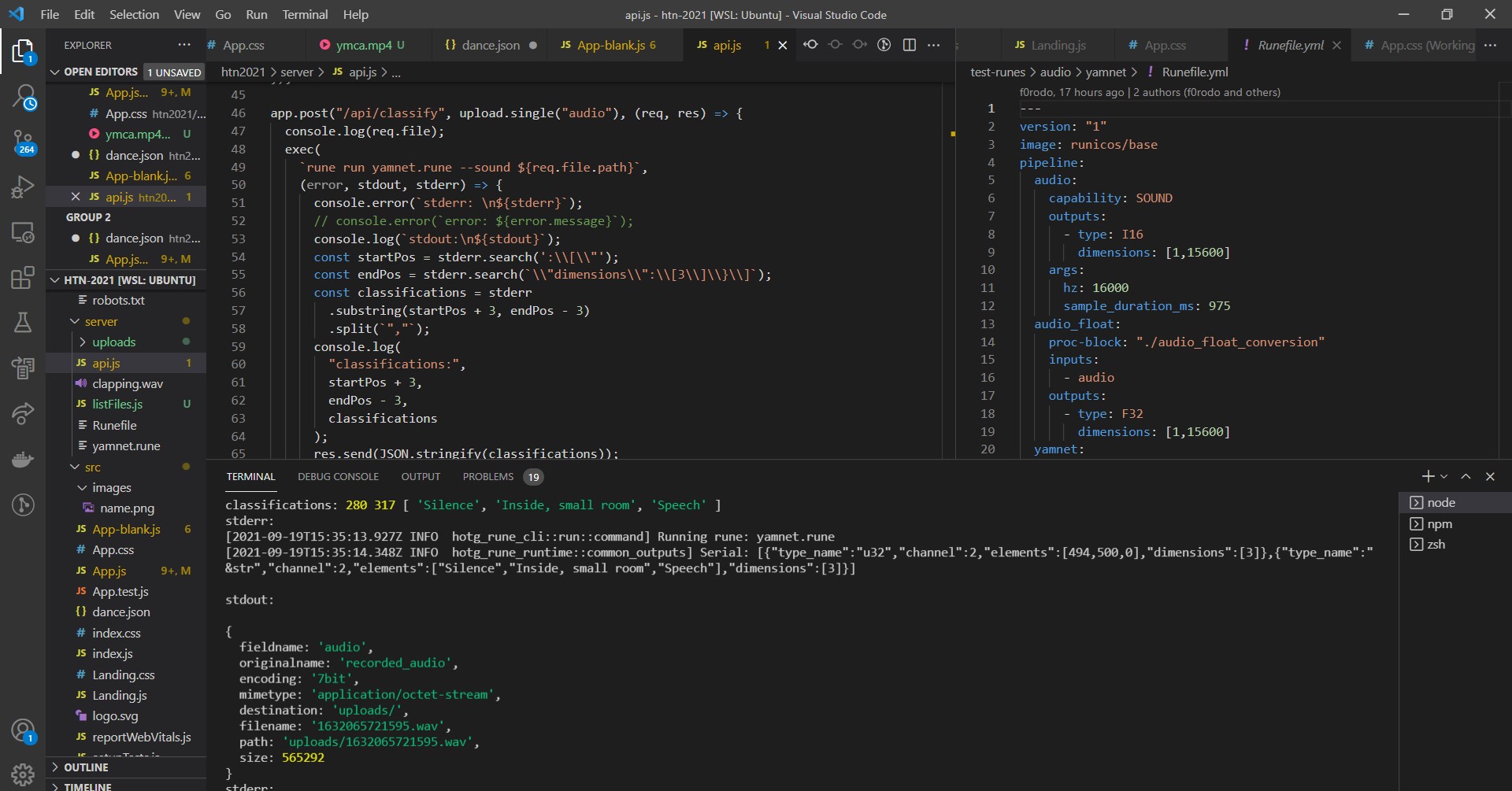
Task: Open the Manage settings gear
Action: 23,774
